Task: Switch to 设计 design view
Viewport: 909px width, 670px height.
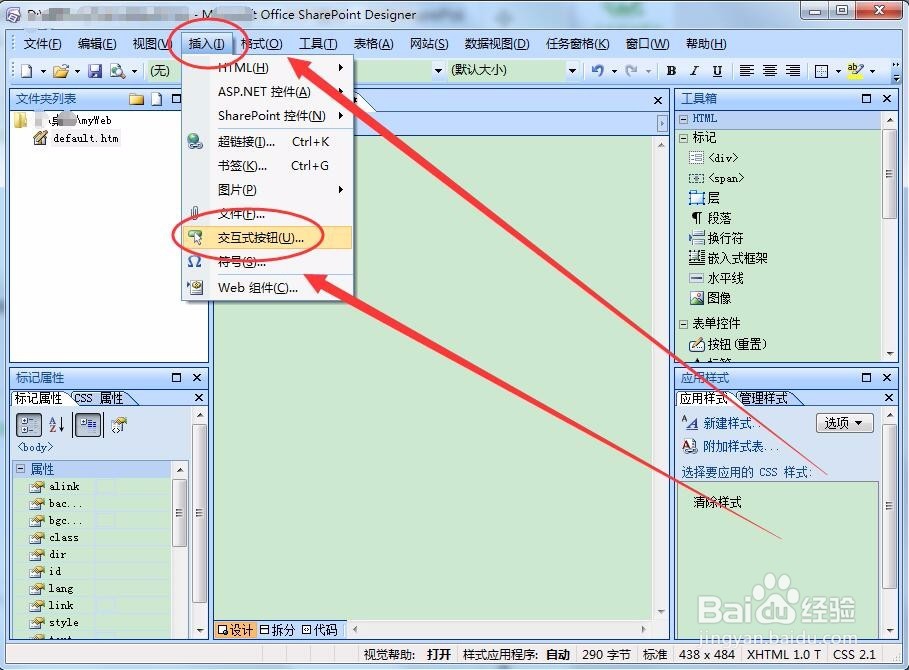Action: tap(235, 630)
